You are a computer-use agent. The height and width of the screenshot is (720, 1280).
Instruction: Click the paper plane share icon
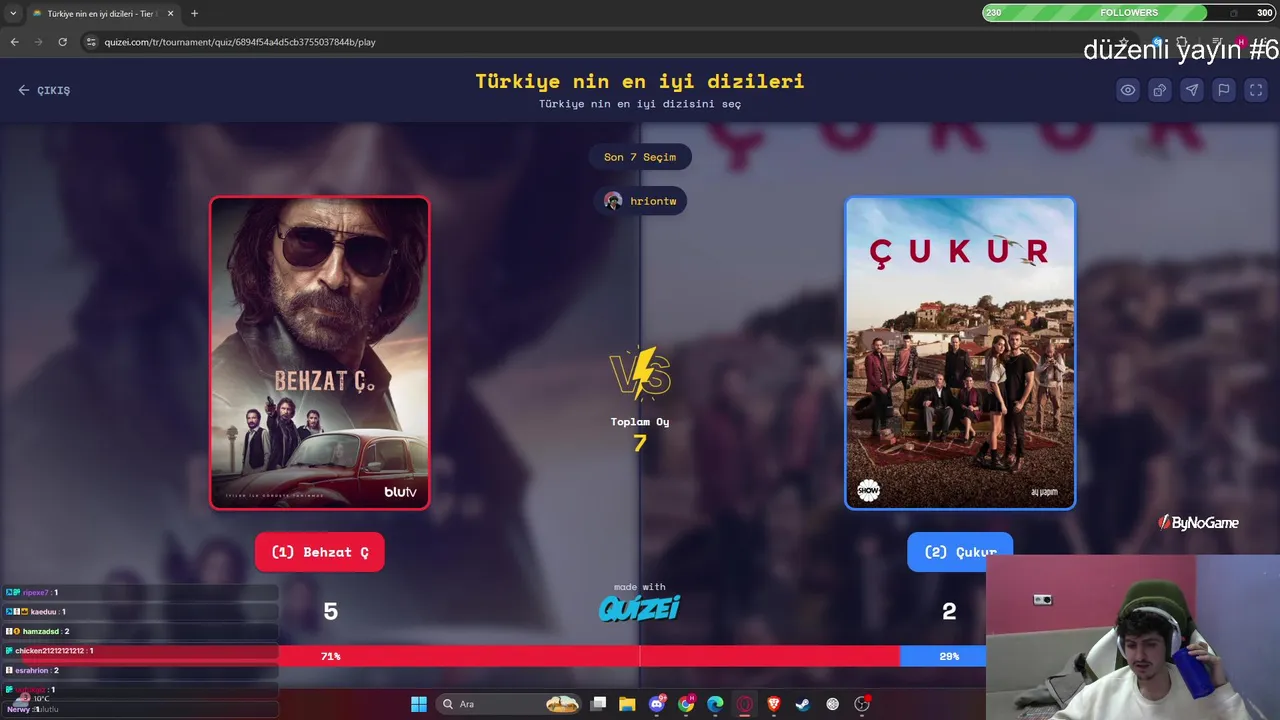1192,90
